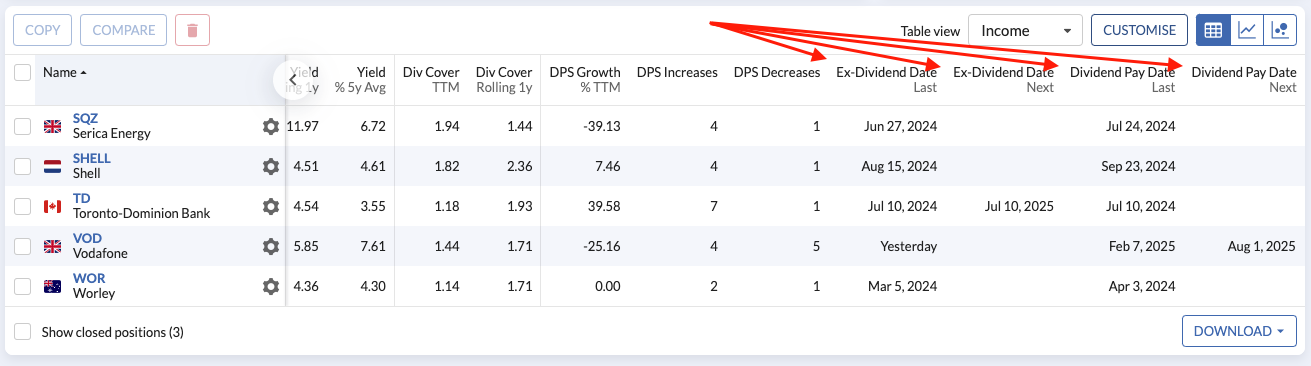
Task: Tick the checkbox for Toronto-Dominion Bank
Action: click(x=22, y=206)
